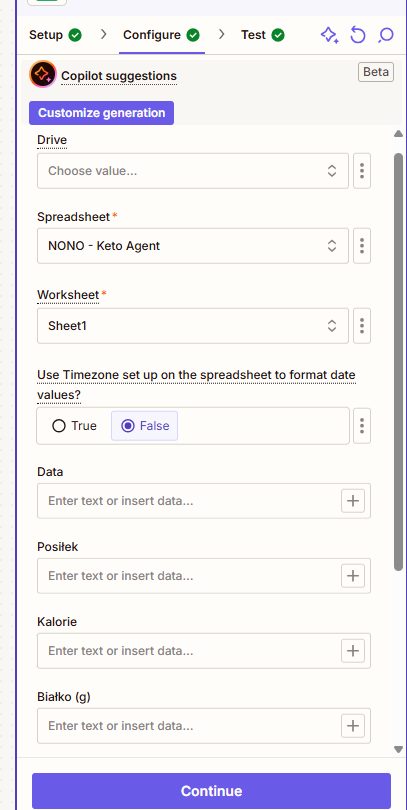Image resolution: width=407 pixels, height=810 pixels.
Task: Click the Continue button
Action: coord(211,791)
